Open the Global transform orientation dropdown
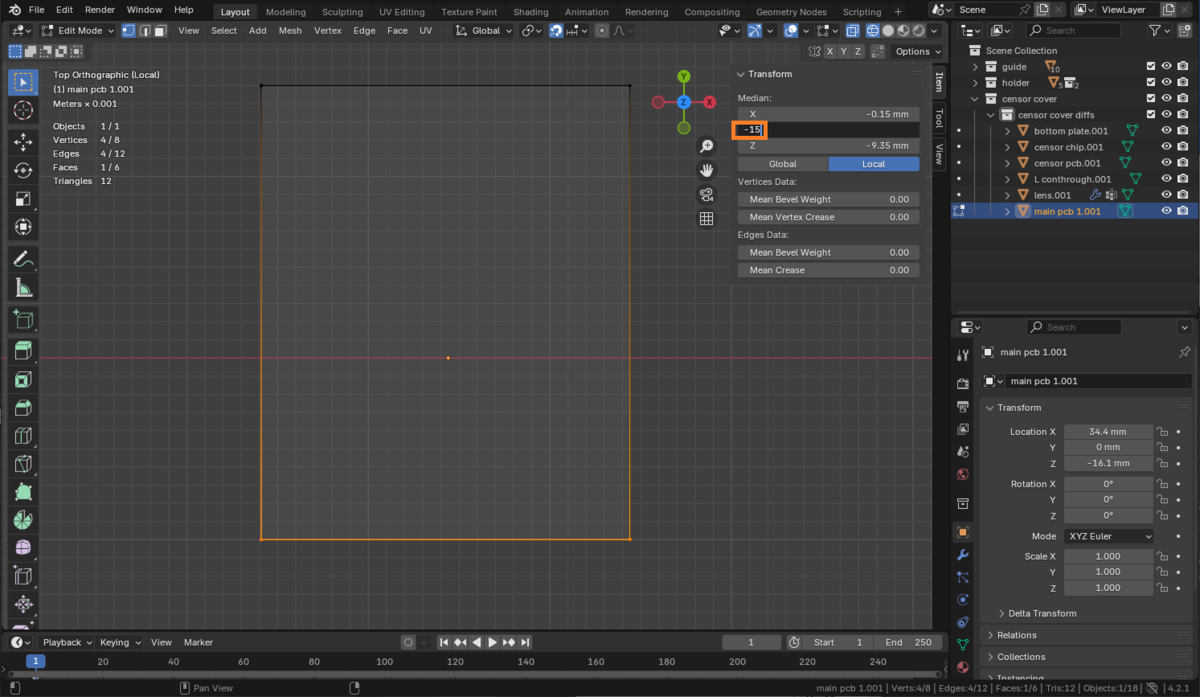 coord(484,30)
